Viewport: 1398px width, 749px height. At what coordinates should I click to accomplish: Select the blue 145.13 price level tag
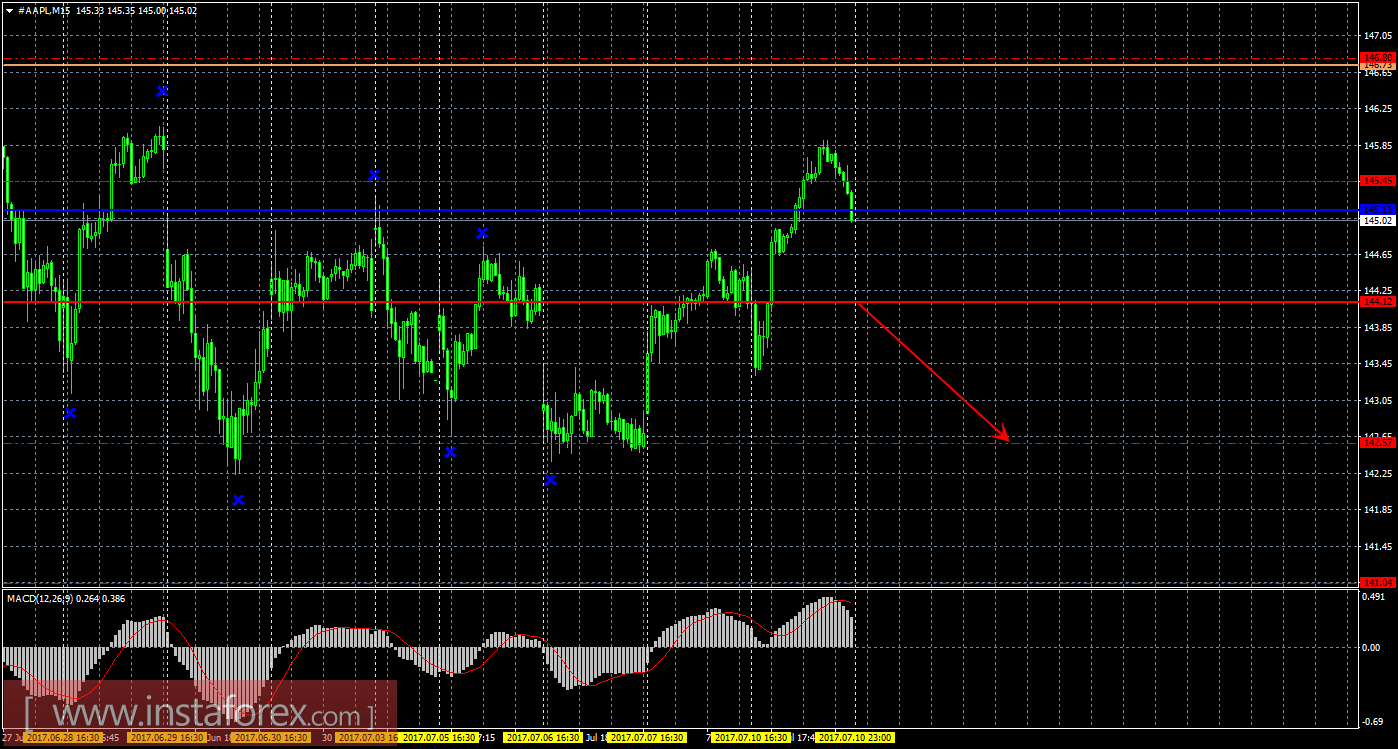(x=1377, y=209)
